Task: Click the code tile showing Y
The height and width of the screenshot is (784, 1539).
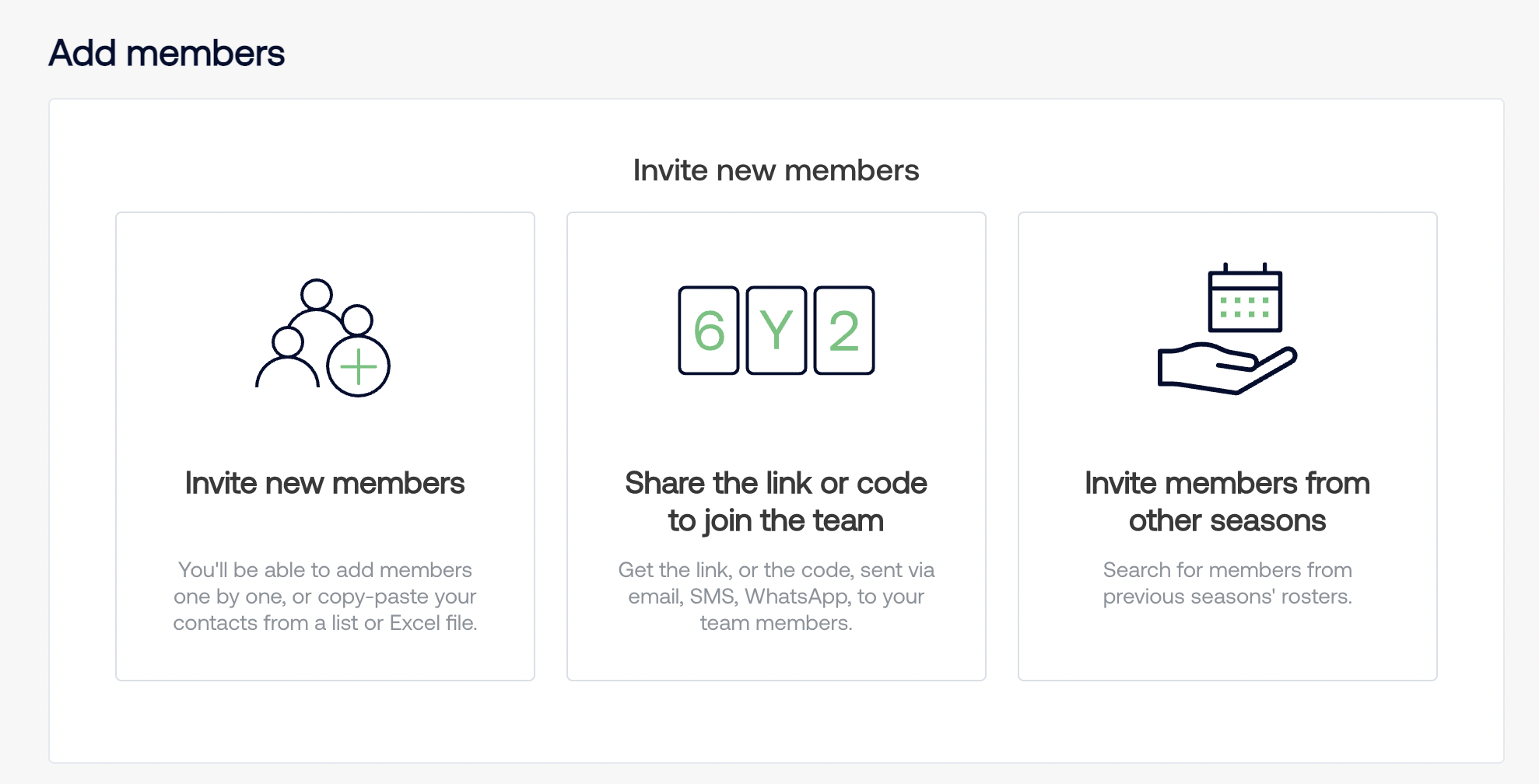Action: pos(777,331)
